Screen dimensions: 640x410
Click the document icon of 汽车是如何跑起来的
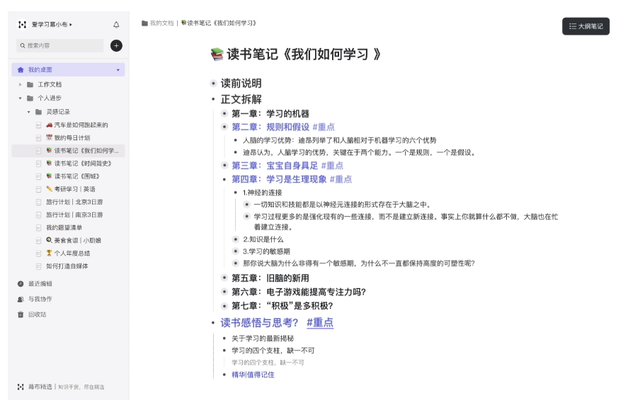(39, 125)
